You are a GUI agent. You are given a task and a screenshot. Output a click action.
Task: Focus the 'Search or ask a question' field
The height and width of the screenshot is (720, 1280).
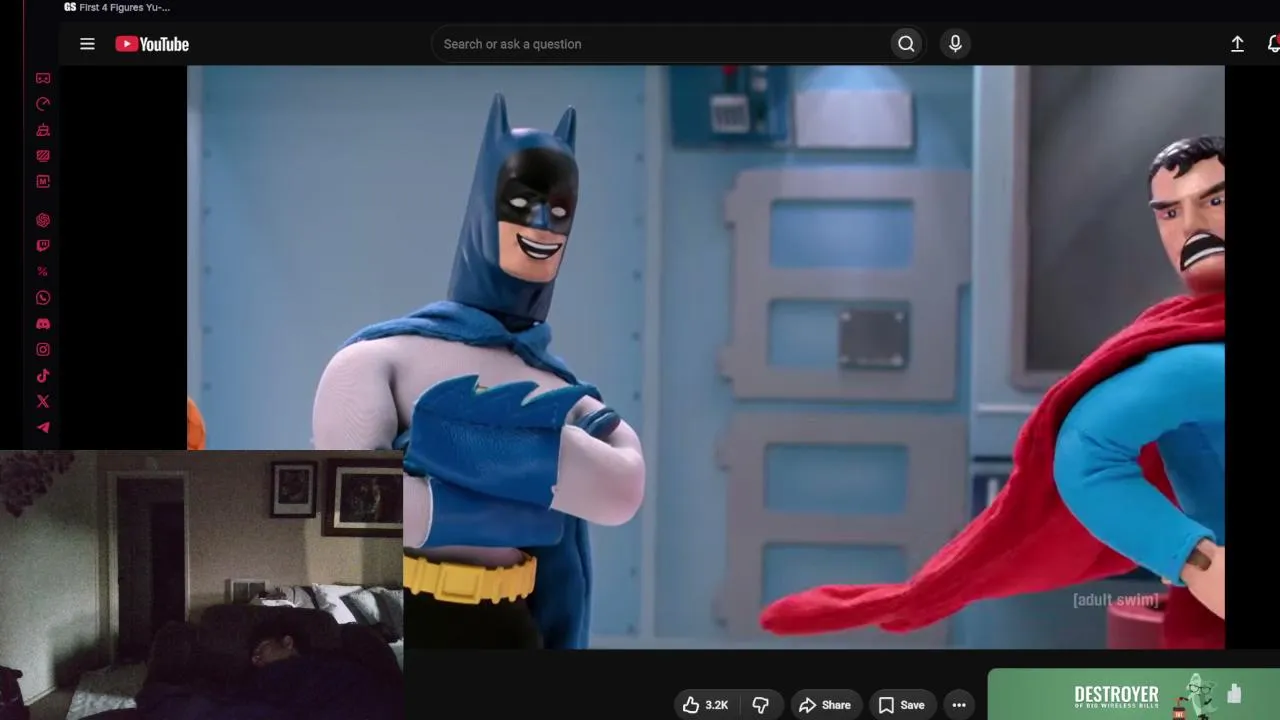pos(660,44)
